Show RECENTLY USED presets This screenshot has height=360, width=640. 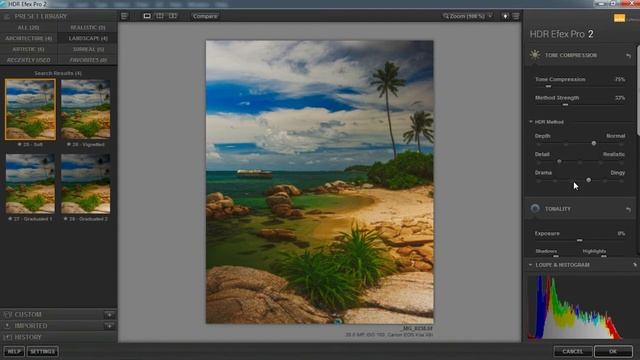pyautogui.click(x=29, y=60)
